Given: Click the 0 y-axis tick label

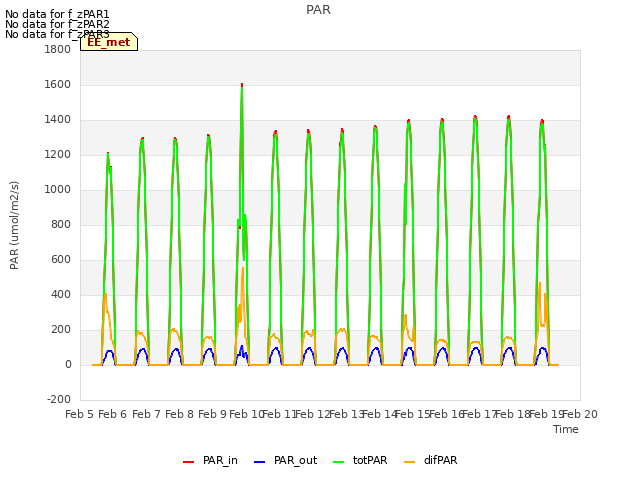Looking at the screenshot, I should coord(68,365).
